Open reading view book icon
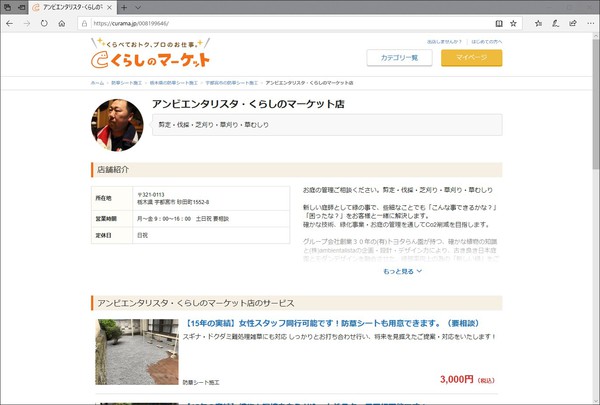 pyautogui.click(x=499, y=23)
